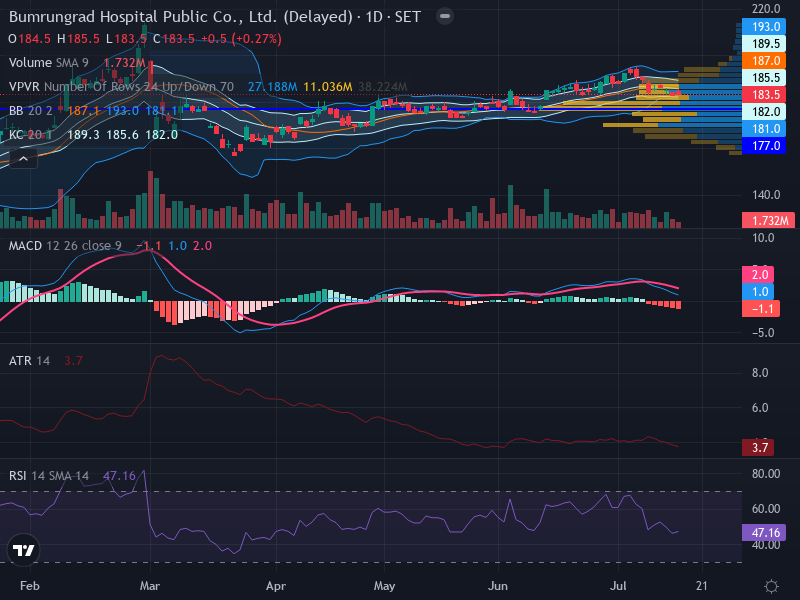Click the market status dot beside SET

click(445, 16)
